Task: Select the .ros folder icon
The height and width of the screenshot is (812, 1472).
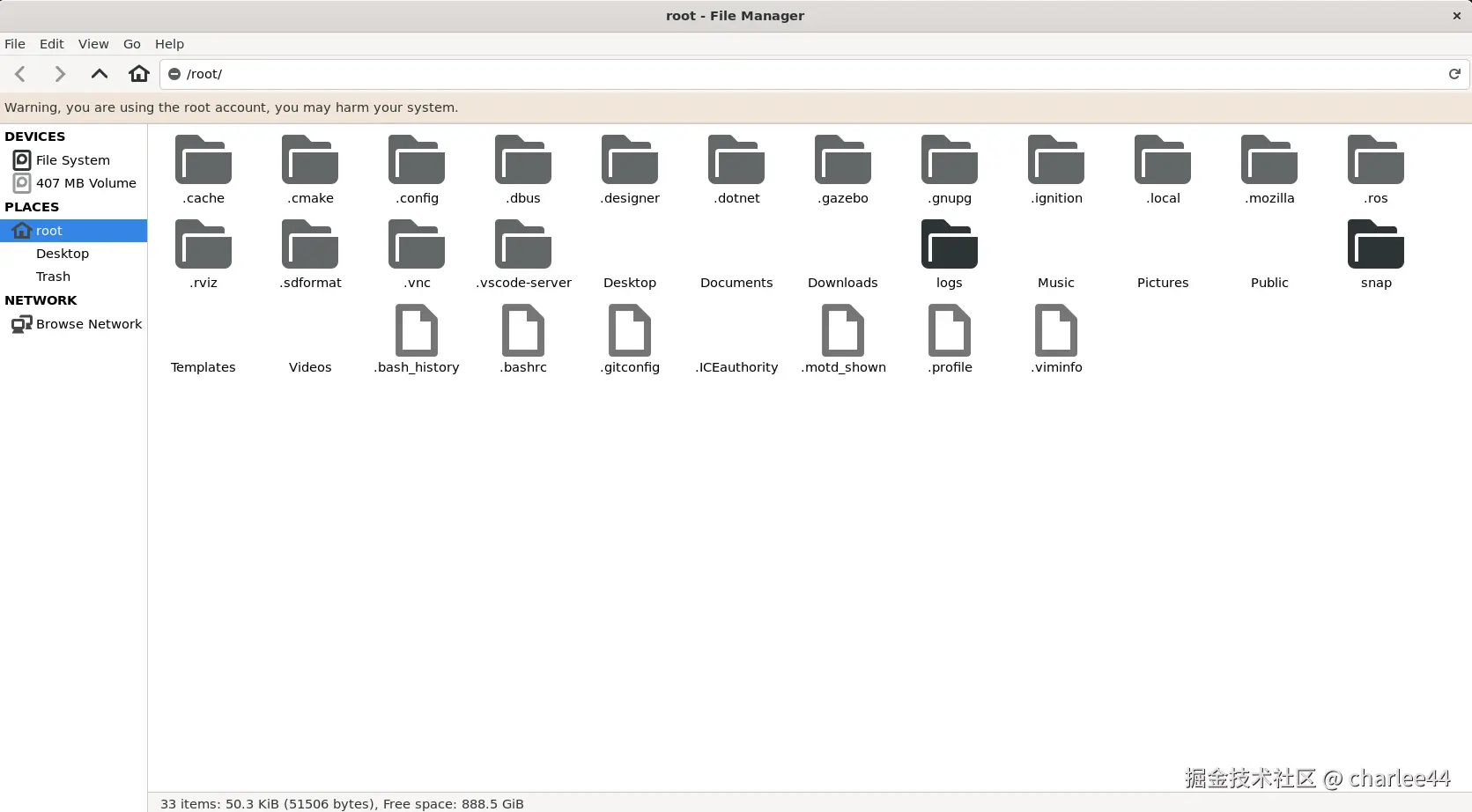Action: pos(1376,159)
